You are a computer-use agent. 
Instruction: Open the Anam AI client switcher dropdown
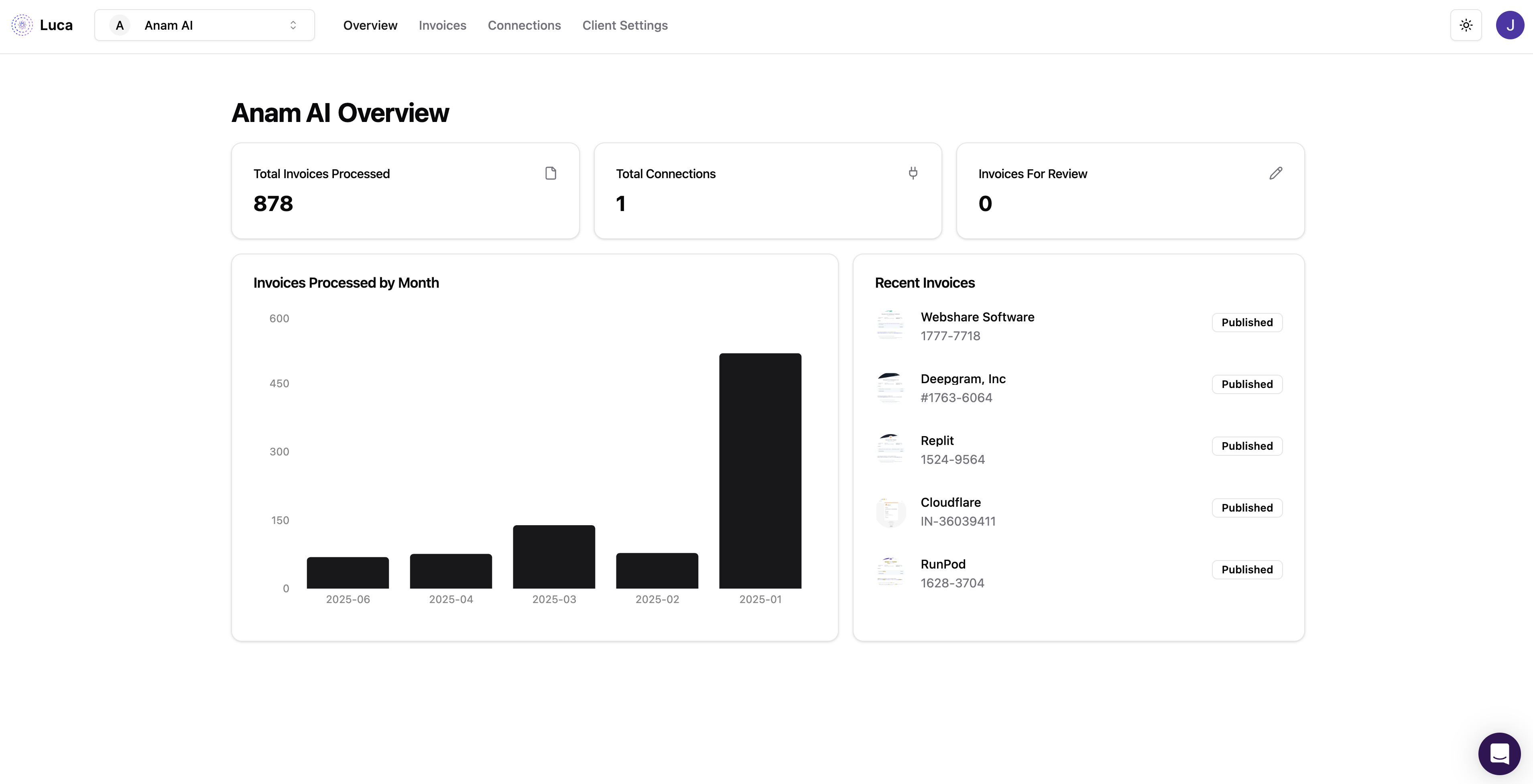(204, 25)
